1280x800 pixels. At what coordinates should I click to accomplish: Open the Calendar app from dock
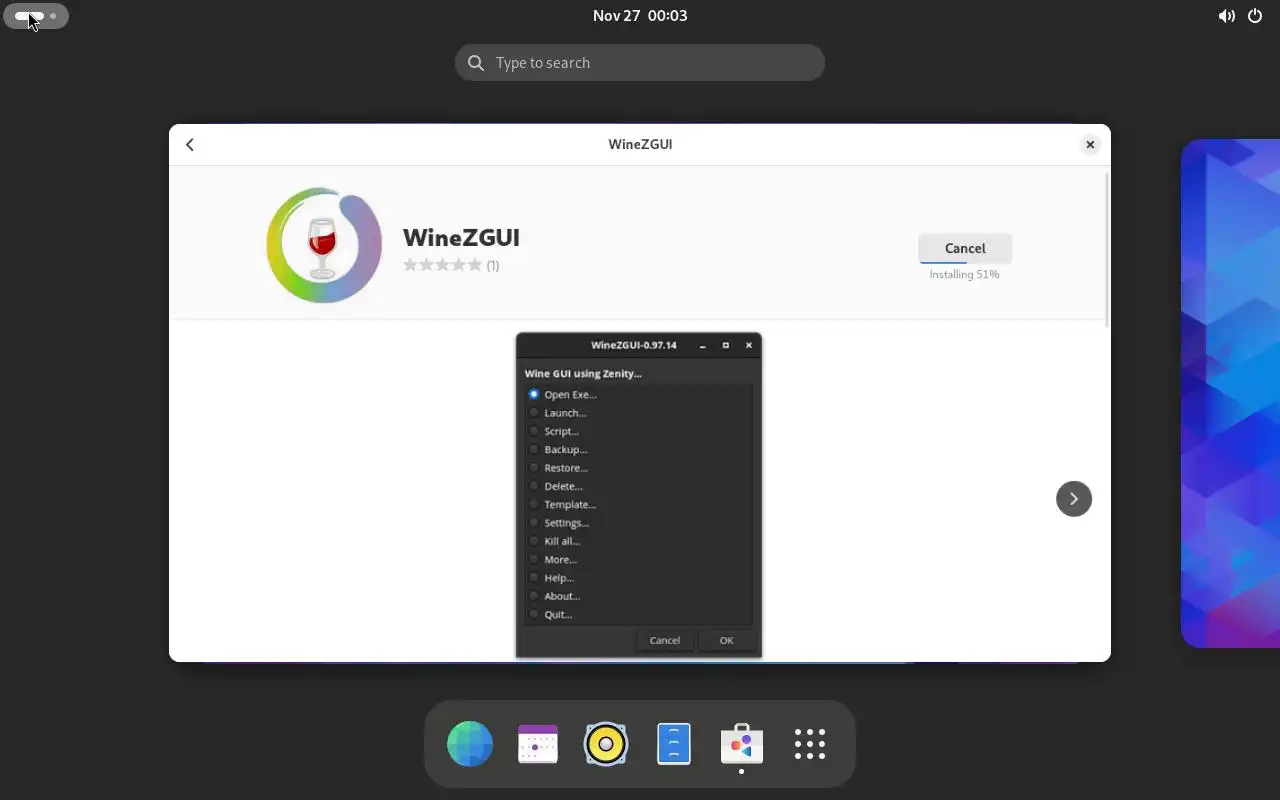(538, 744)
